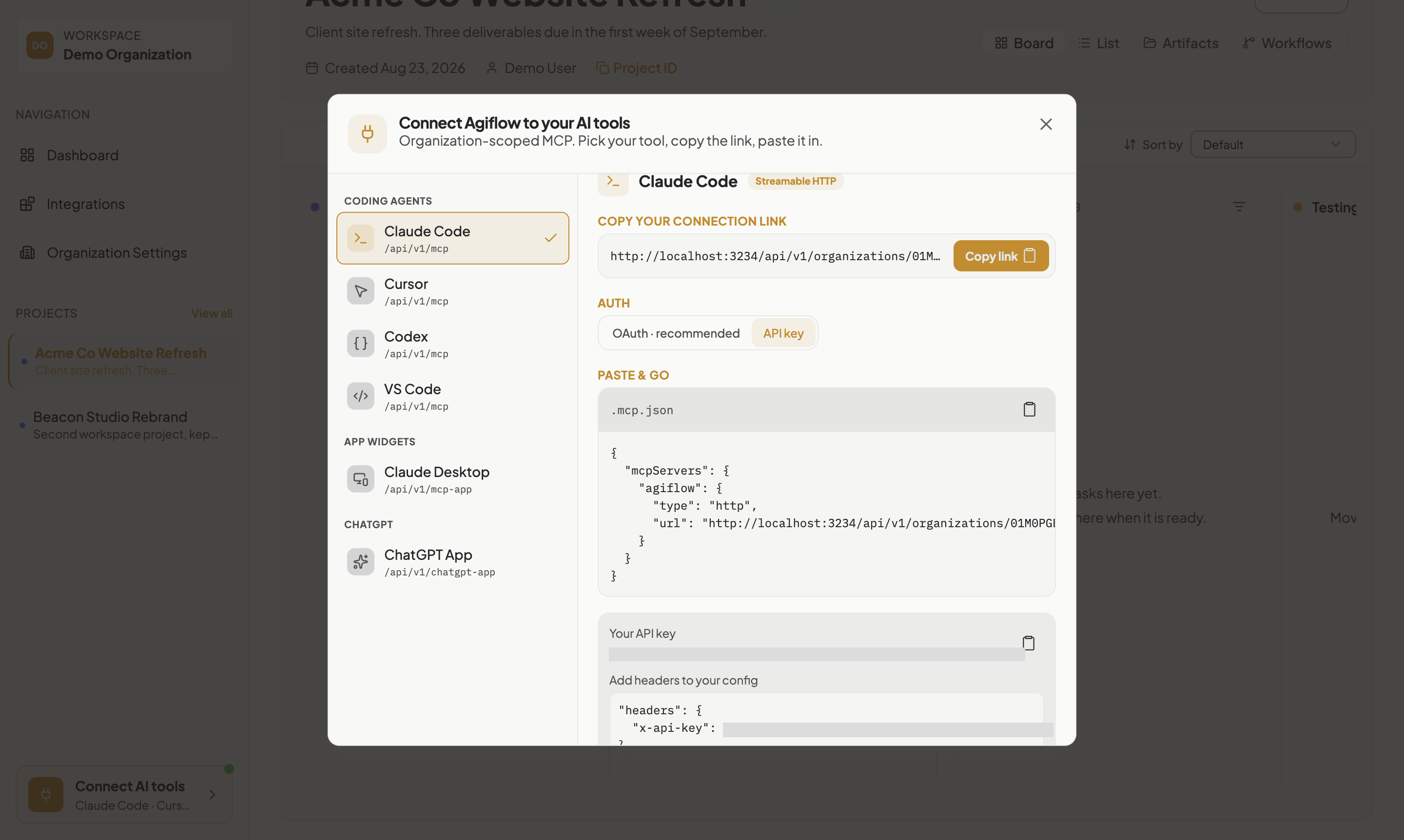The image size is (1404, 840).
Task: Click the Streamable HTTP badge
Action: point(795,181)
